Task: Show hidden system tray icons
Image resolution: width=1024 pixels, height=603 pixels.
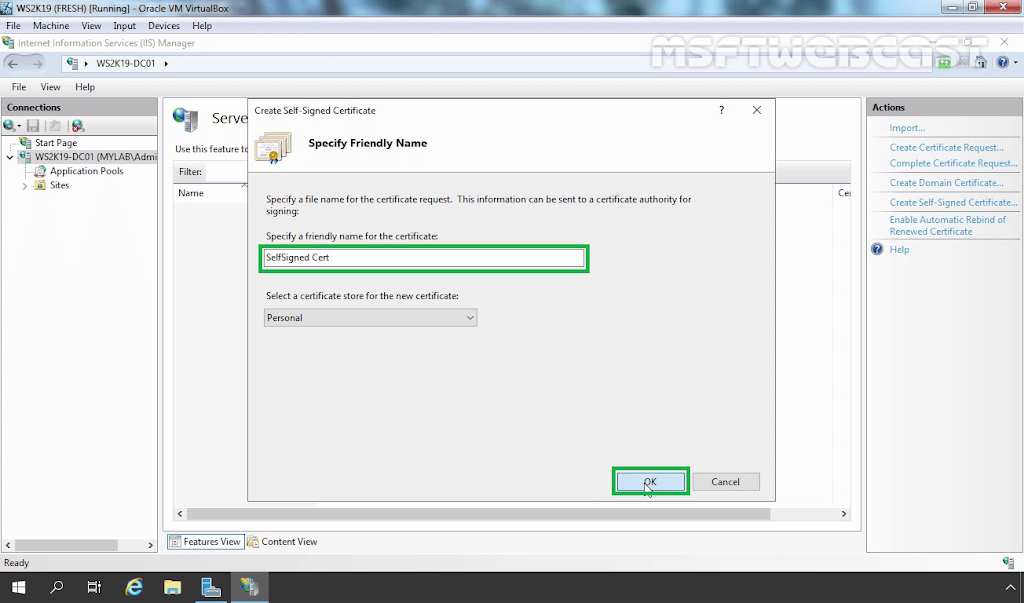Action: coord(1010,587)
